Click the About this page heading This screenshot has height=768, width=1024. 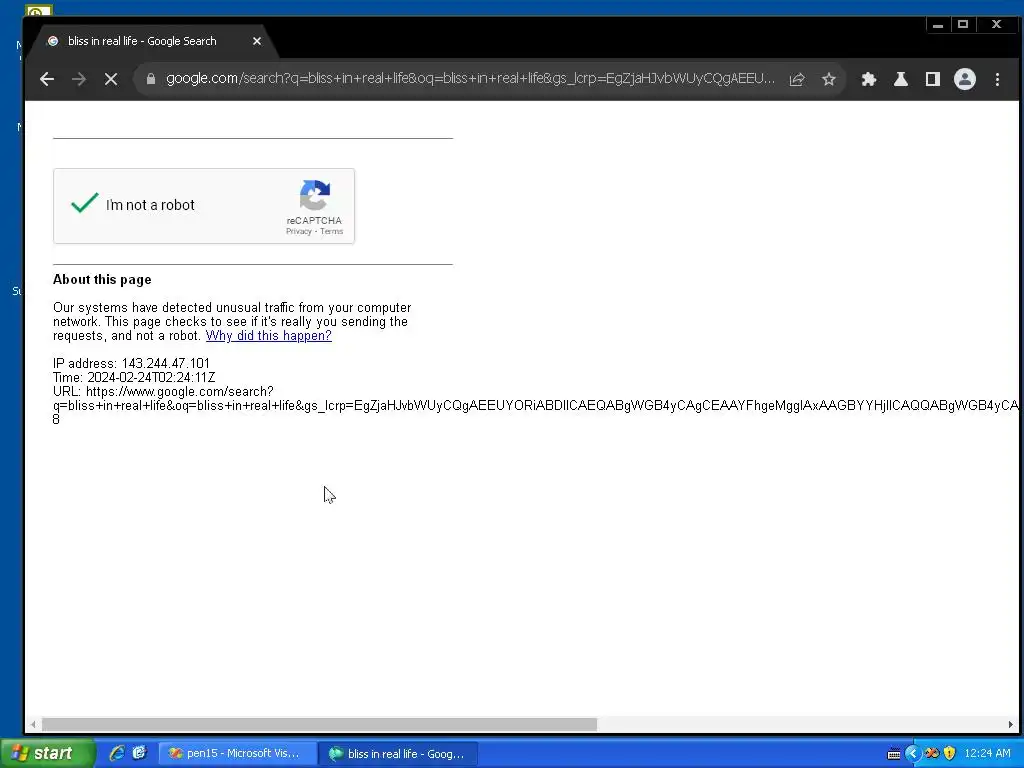(102, 280)
